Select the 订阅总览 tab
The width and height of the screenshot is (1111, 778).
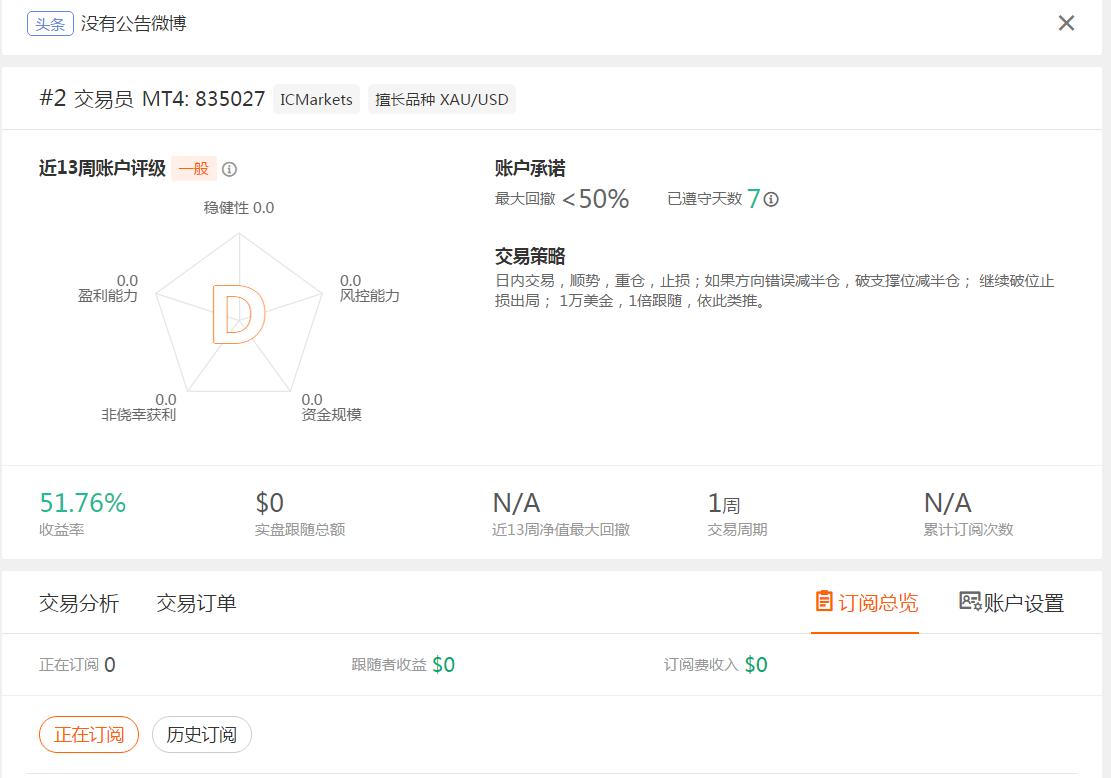pyautogui.click(x=865, y=603)
